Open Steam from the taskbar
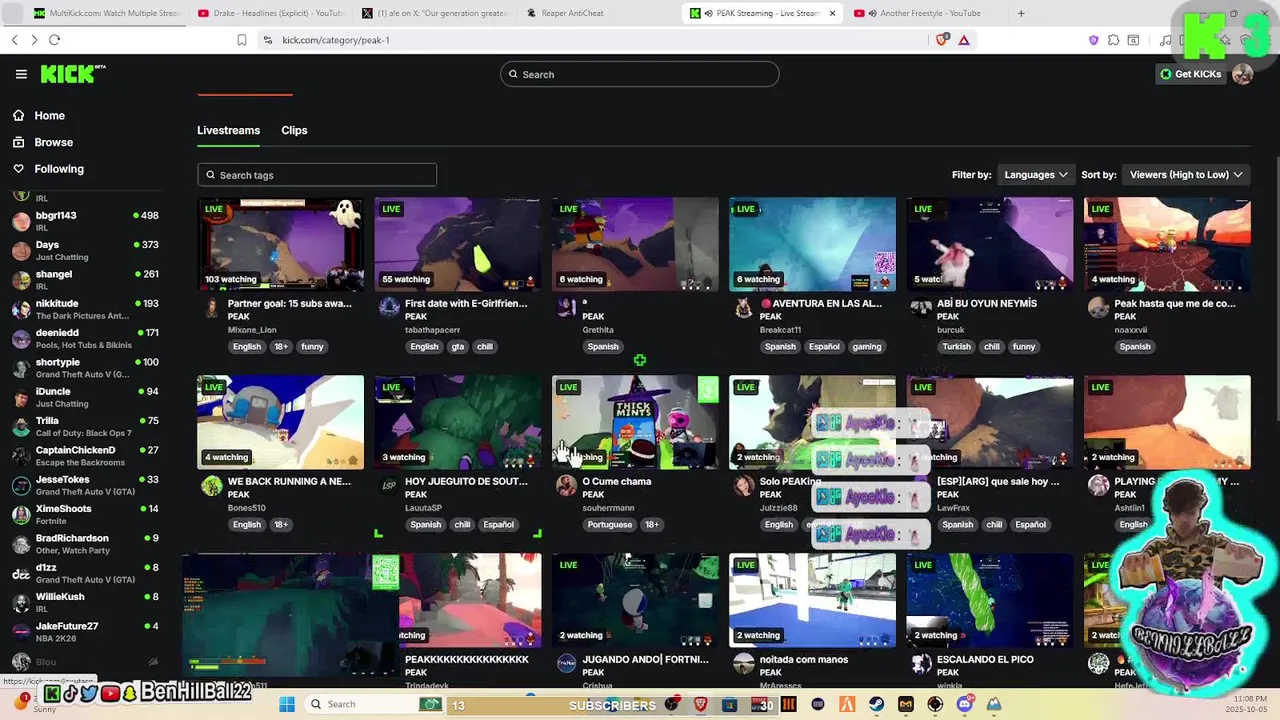Screen dimensions: 1280x720 [877, 705]
